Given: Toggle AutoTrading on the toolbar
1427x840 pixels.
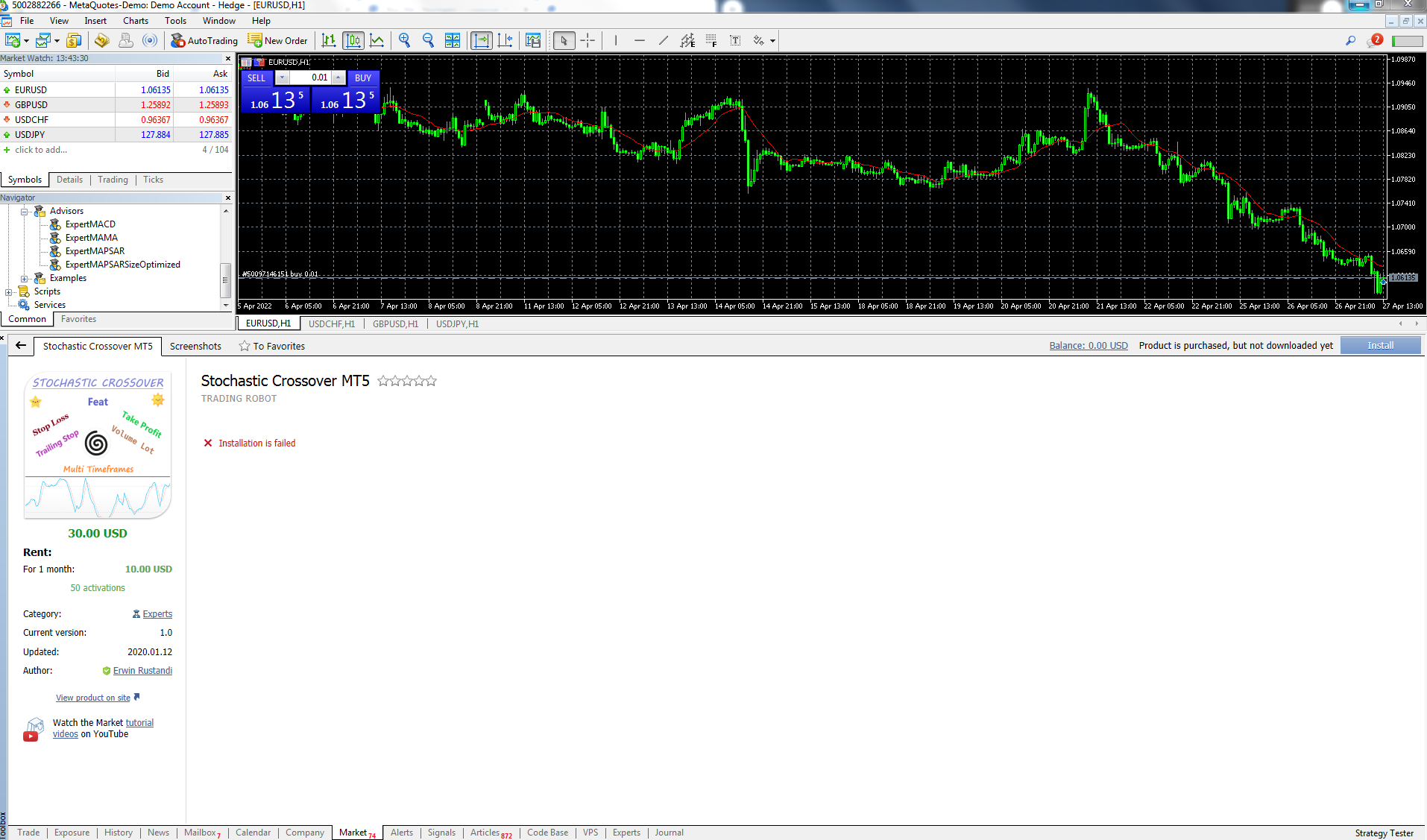Looking at the screenshot, I should tap(204, 40).
